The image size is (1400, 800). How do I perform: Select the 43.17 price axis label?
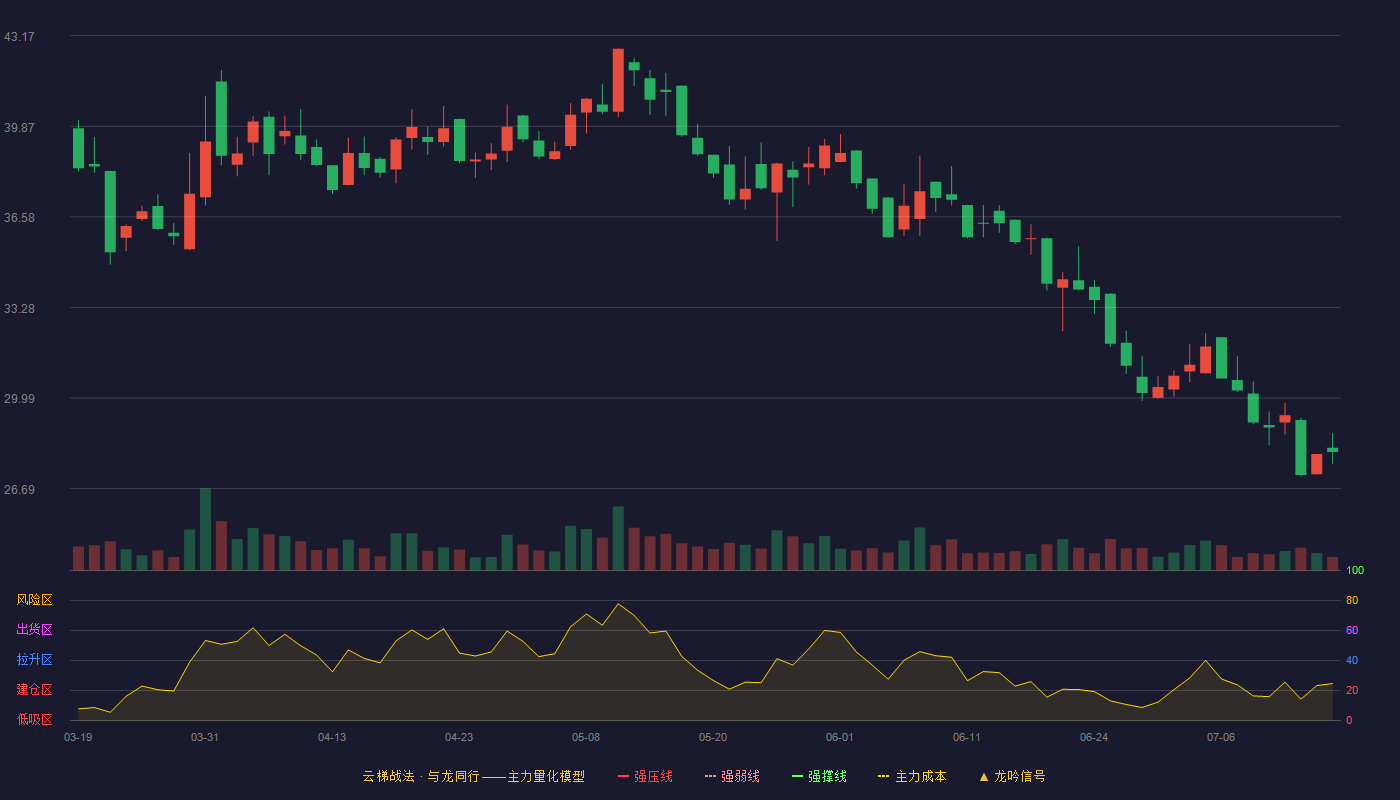coord(19,36)
